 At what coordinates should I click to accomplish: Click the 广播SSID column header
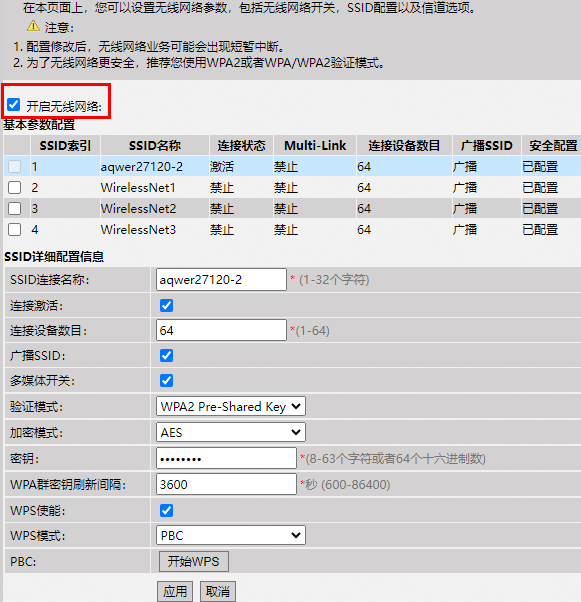point(487,146)
